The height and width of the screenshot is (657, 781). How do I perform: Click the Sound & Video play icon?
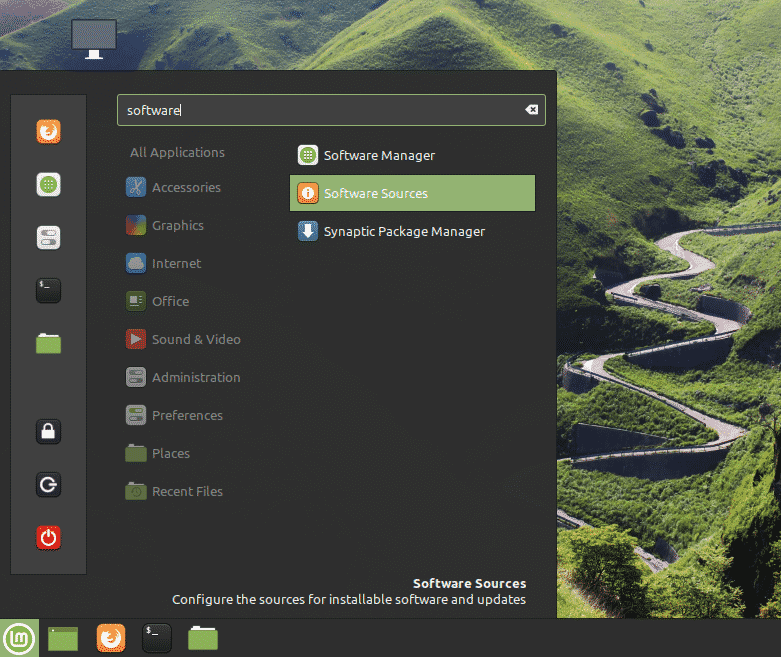(x=136, y=339)
